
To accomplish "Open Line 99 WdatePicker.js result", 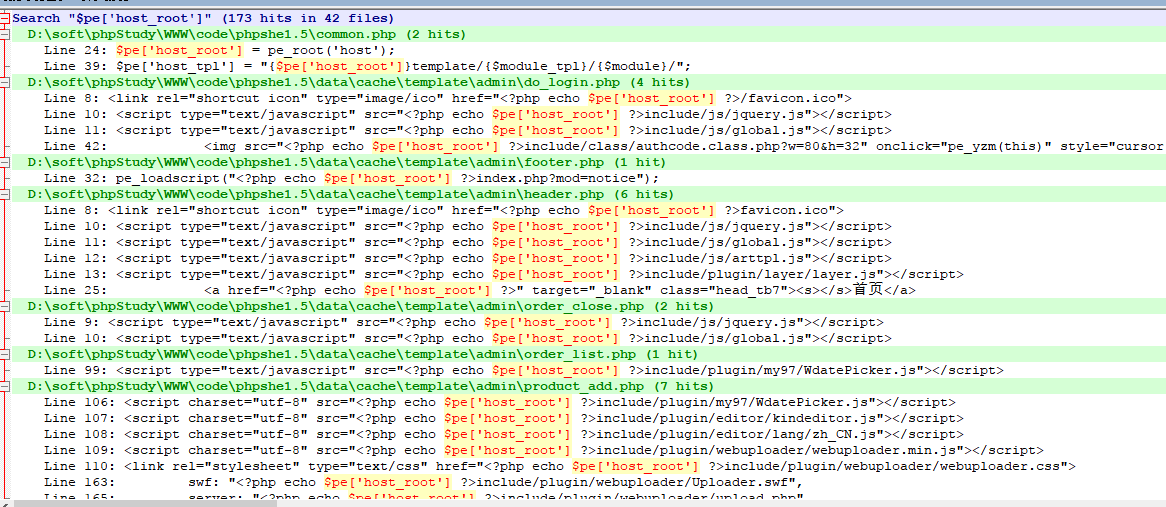I will point(524,370).
